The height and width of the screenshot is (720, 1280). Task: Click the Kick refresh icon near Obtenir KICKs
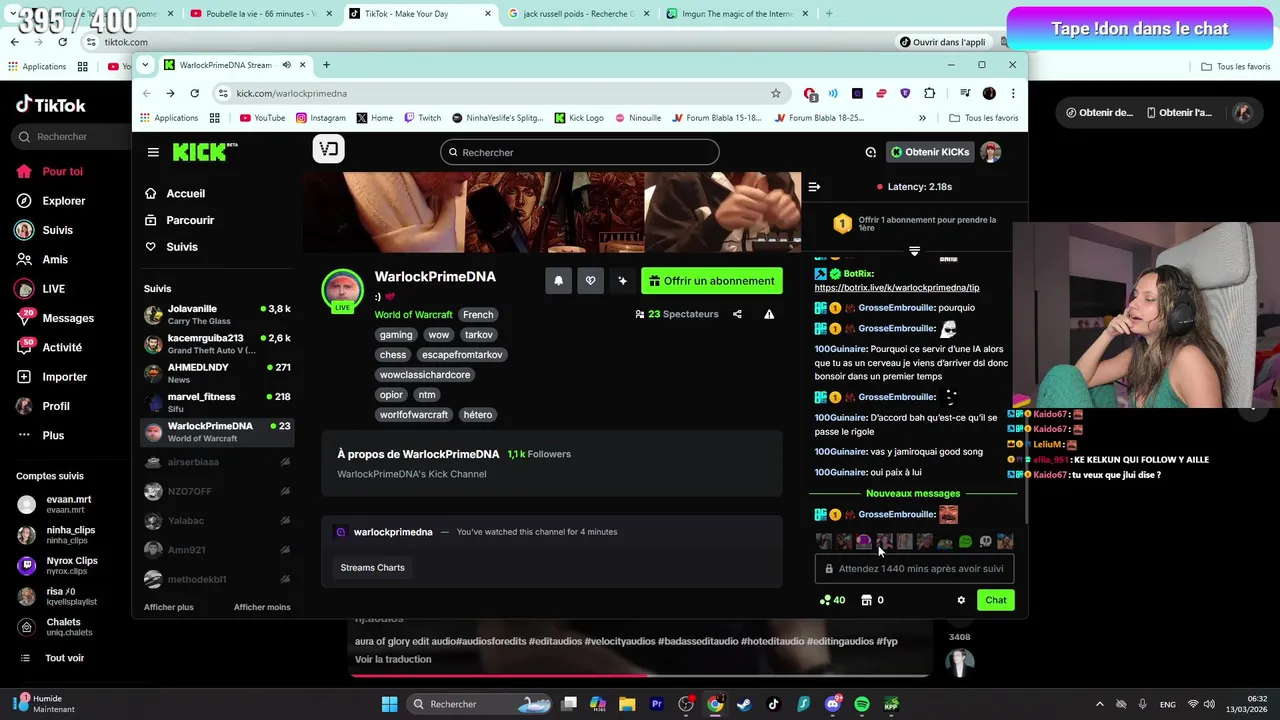pos(870,152)
